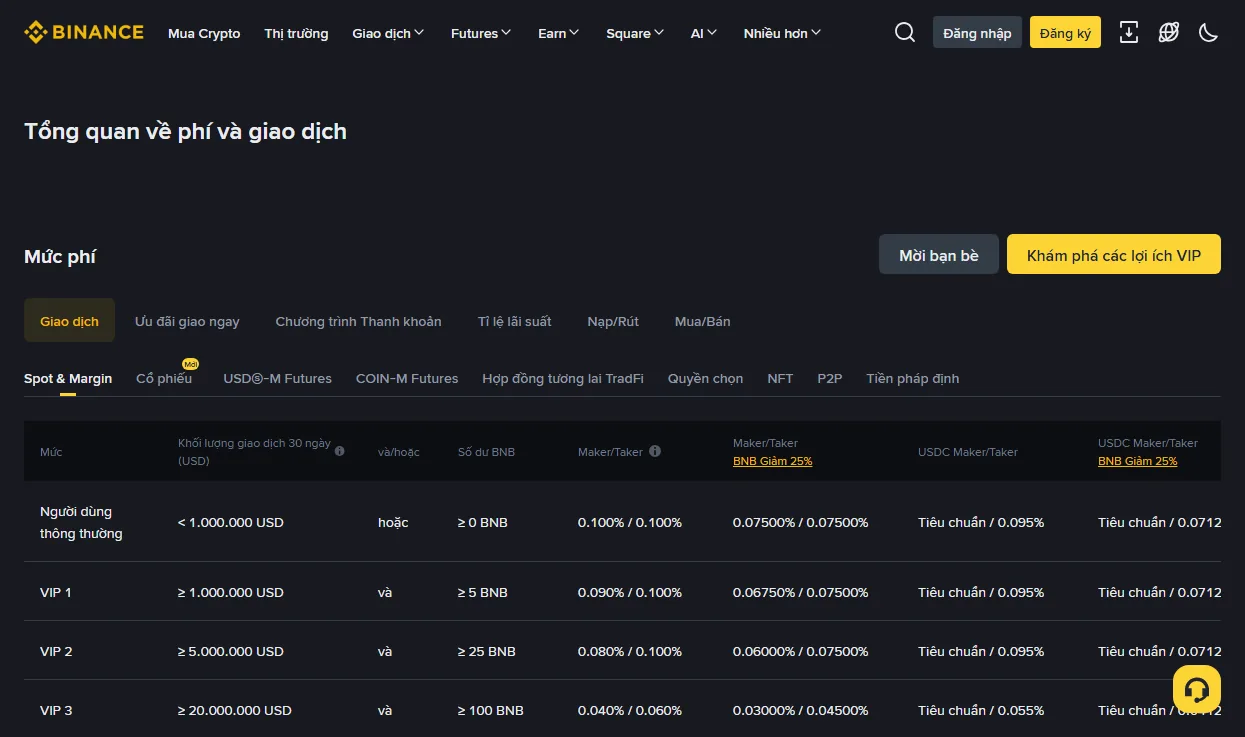This screenshot has height=737, width=1245.
Task: Click BNB Giảm 25% link under USDC Maker/Taker
Action: 1137,461
